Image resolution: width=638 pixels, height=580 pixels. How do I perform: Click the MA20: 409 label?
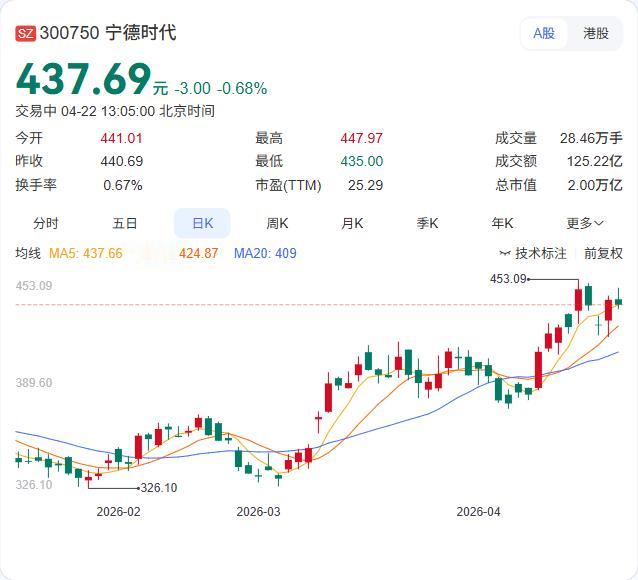[265, 254]
